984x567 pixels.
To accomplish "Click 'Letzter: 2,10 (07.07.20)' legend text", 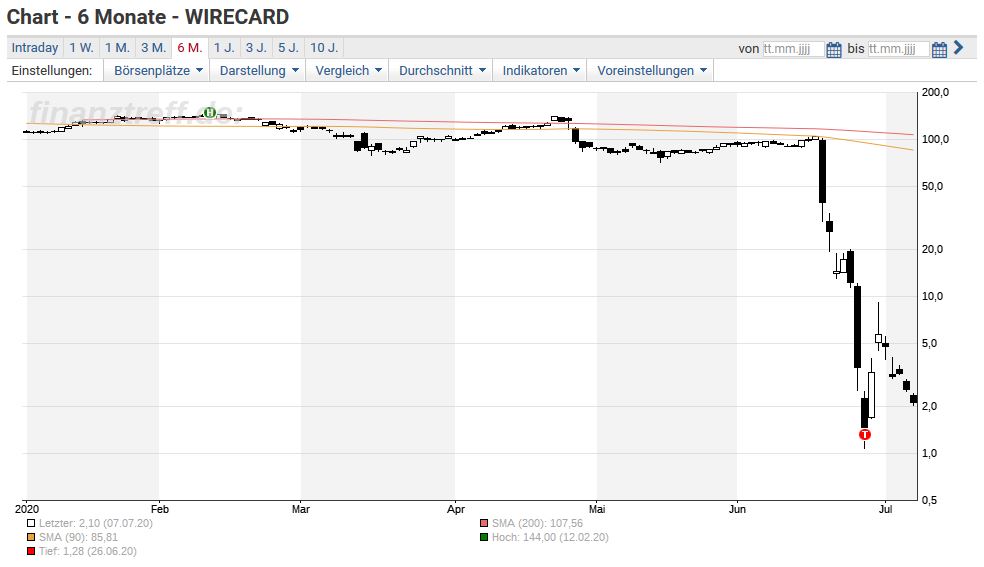I will click(x=96, y=523).
